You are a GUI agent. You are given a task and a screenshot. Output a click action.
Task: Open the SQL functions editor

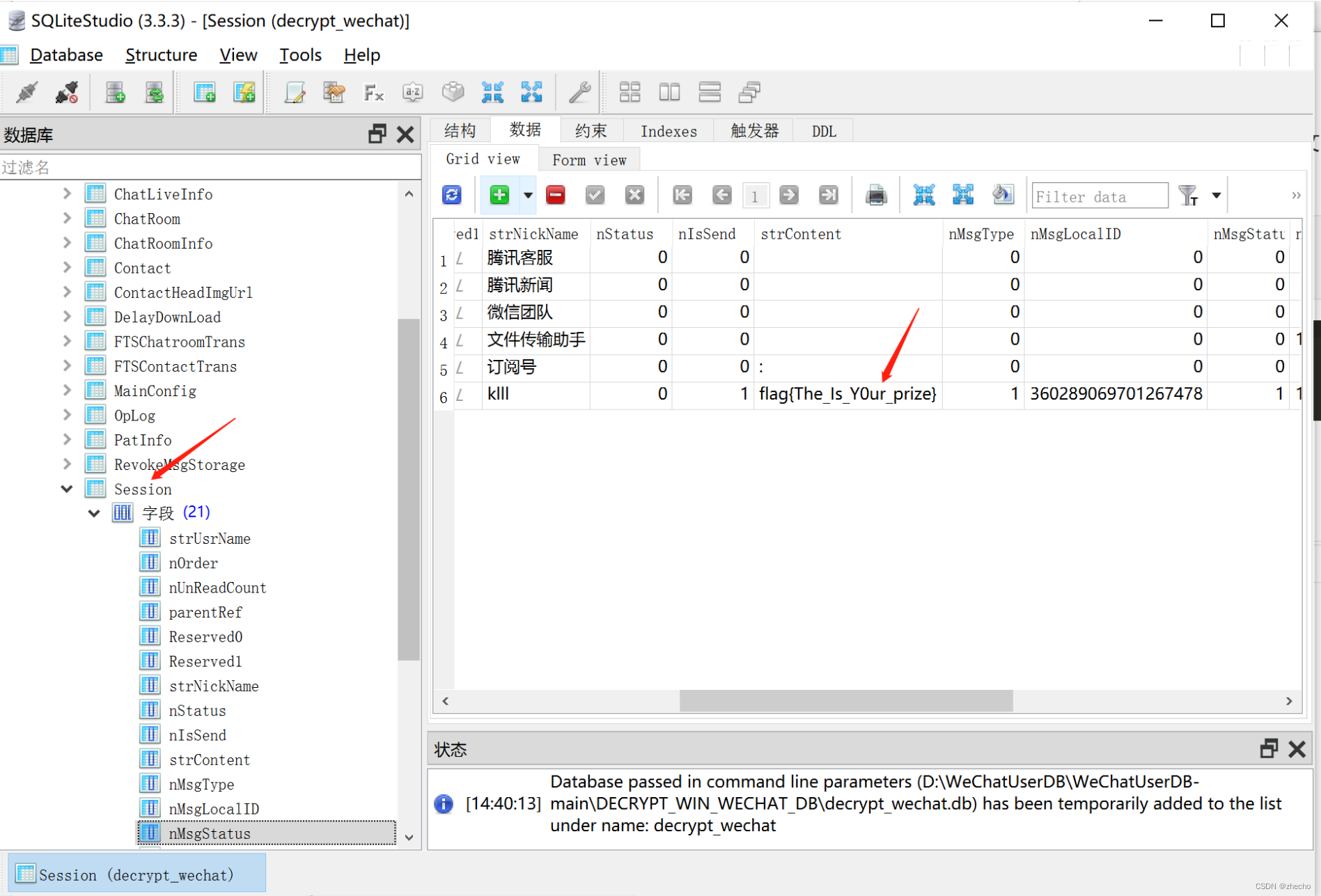coord(373,91)
